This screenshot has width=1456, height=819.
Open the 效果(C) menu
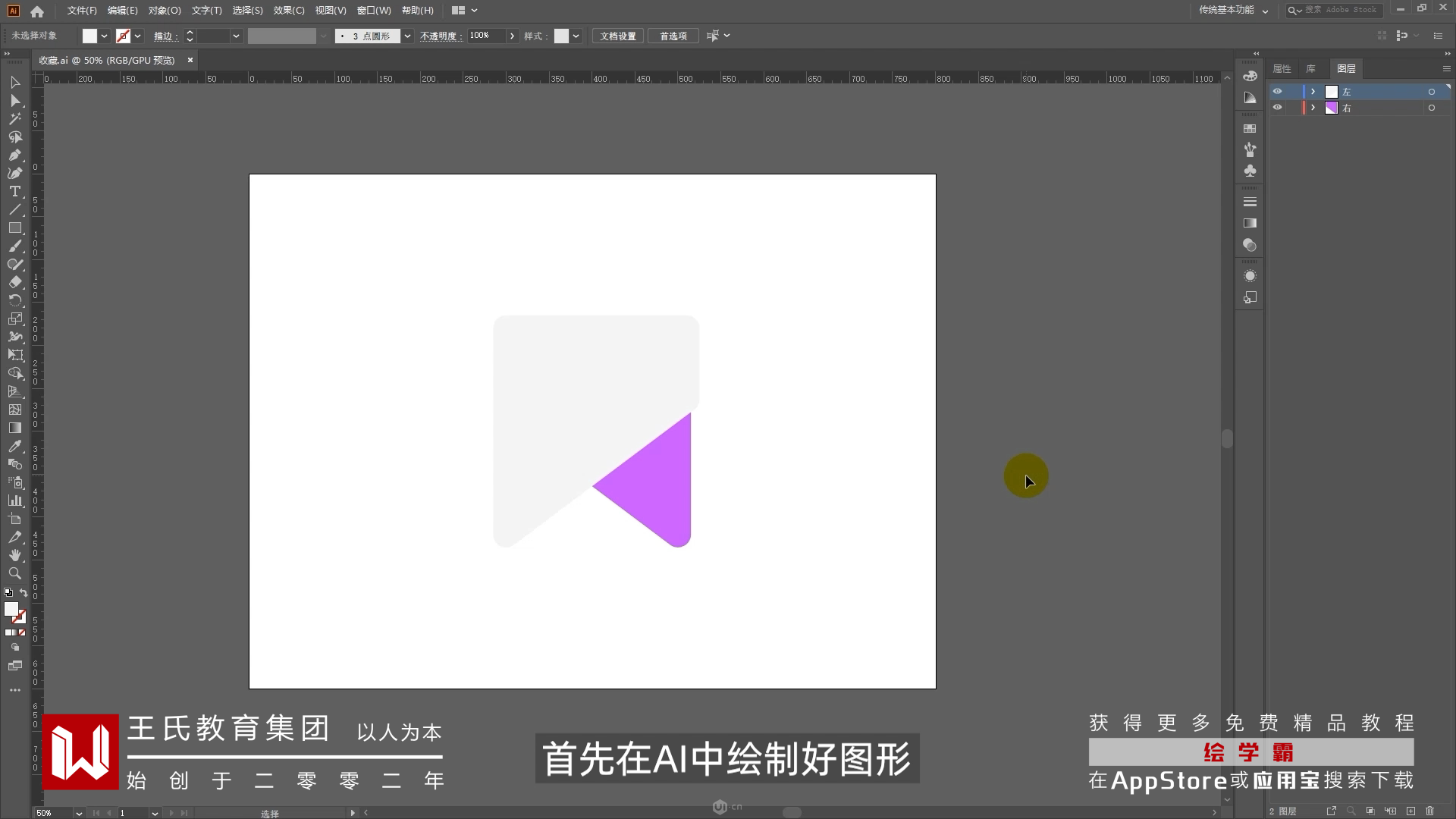click(x=288, y=11)
